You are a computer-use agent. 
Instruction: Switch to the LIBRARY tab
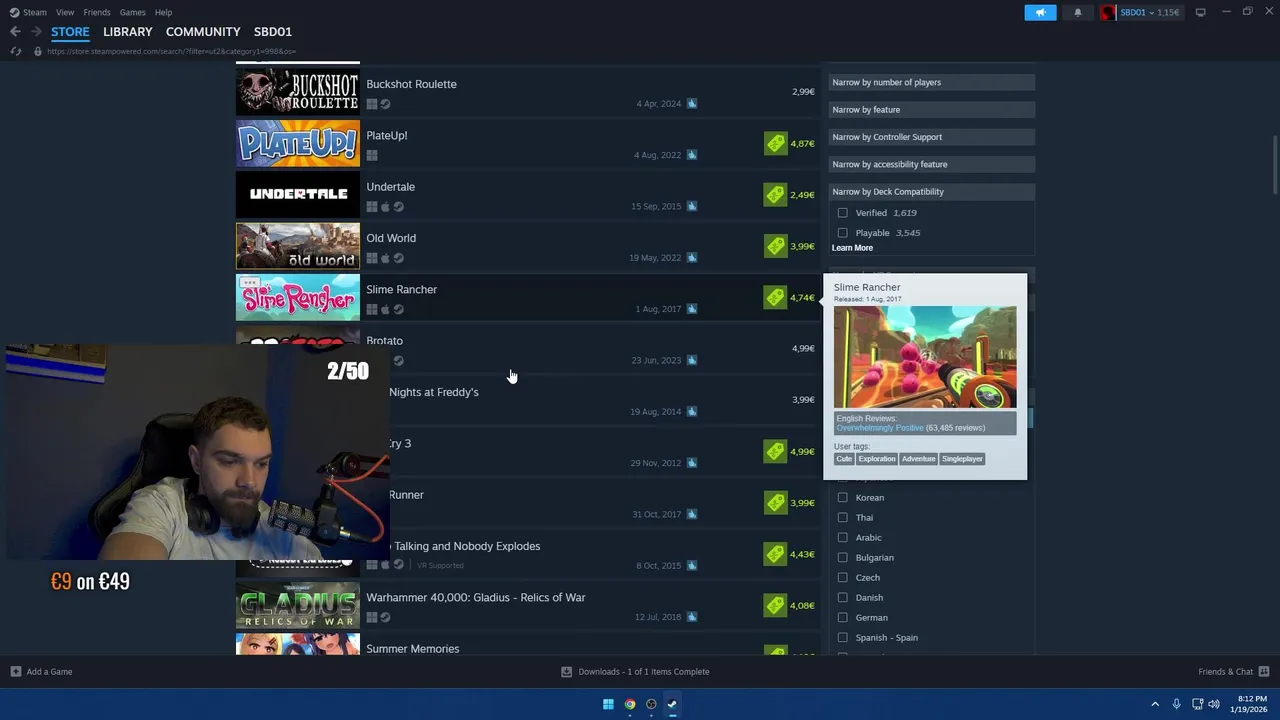pyautogui.click(x=128, y=32)
